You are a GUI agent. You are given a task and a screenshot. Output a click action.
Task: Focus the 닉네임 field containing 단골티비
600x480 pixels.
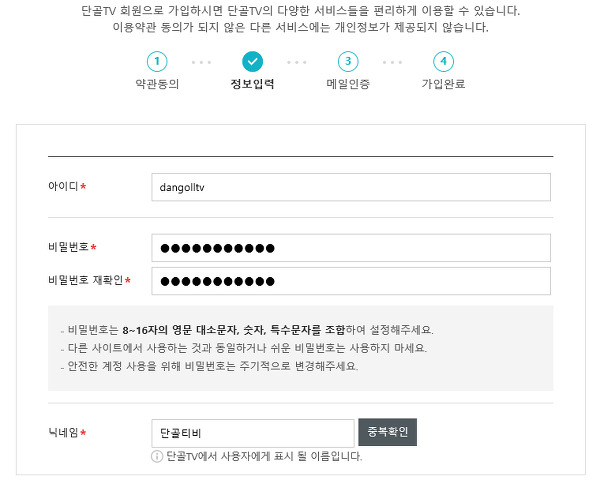252,433
